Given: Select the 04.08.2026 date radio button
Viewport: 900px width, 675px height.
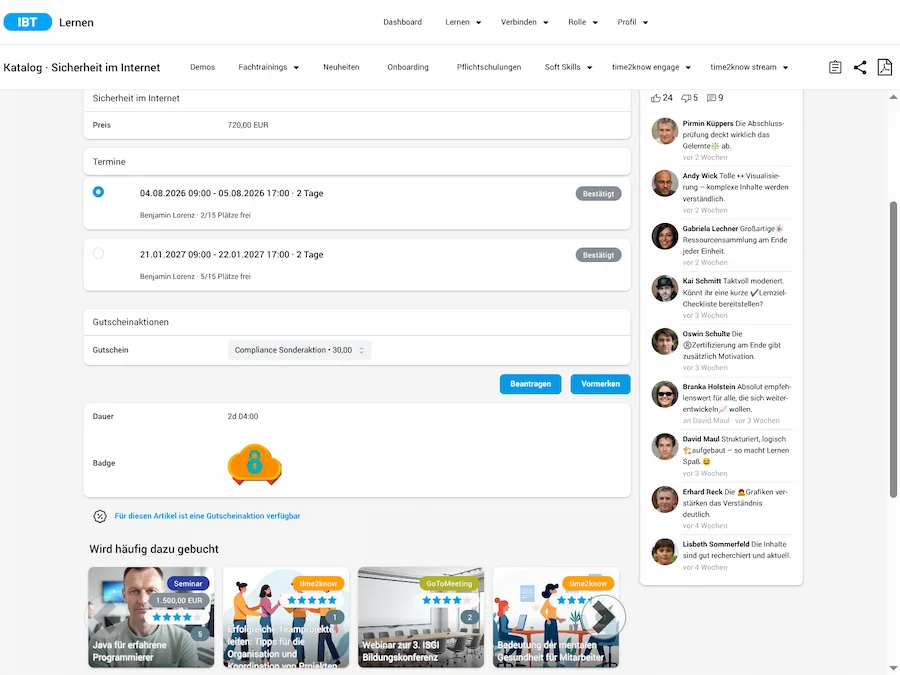Looking at the screenshot, I should point(98,192).
